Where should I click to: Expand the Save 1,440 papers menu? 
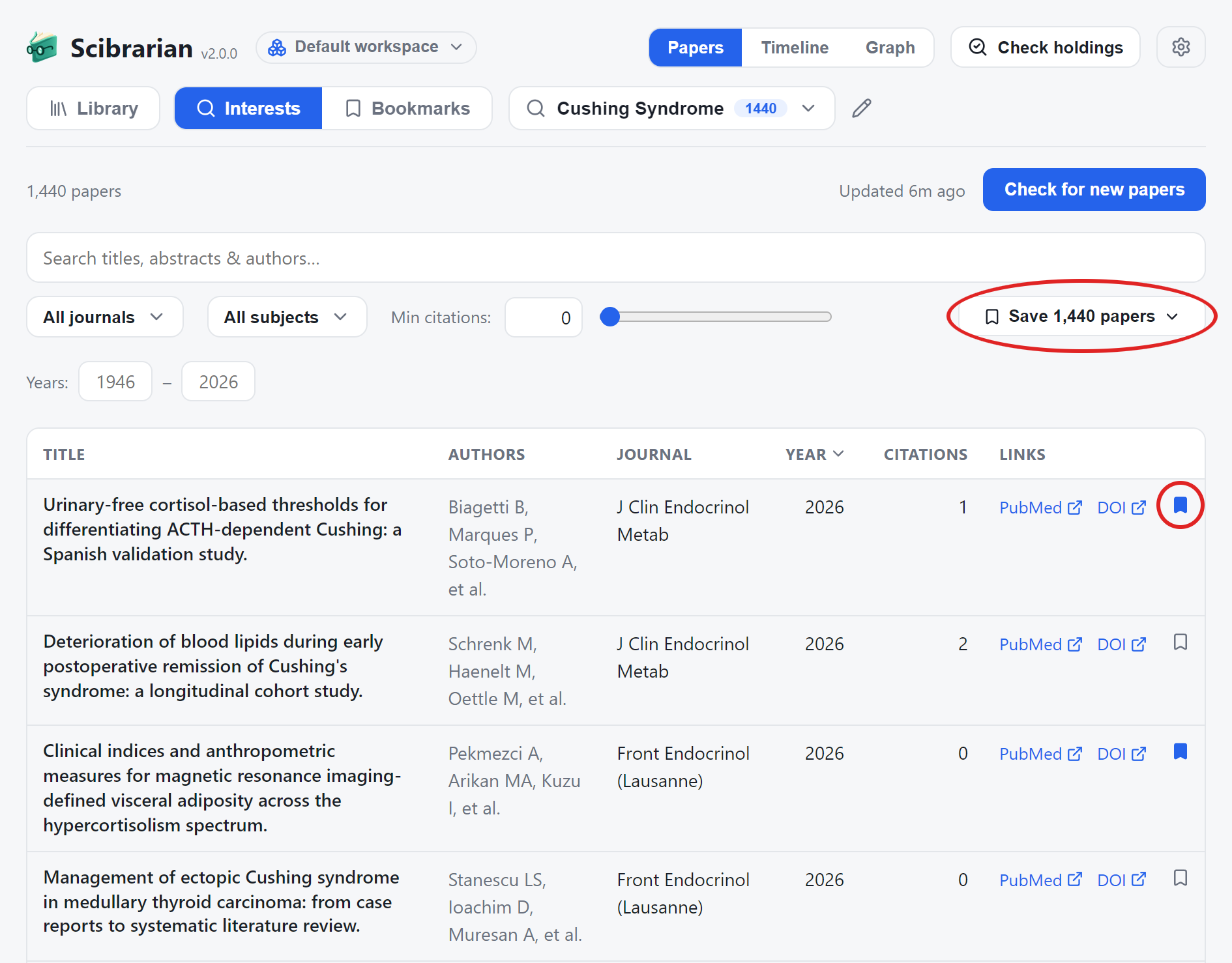[1081, 317]
